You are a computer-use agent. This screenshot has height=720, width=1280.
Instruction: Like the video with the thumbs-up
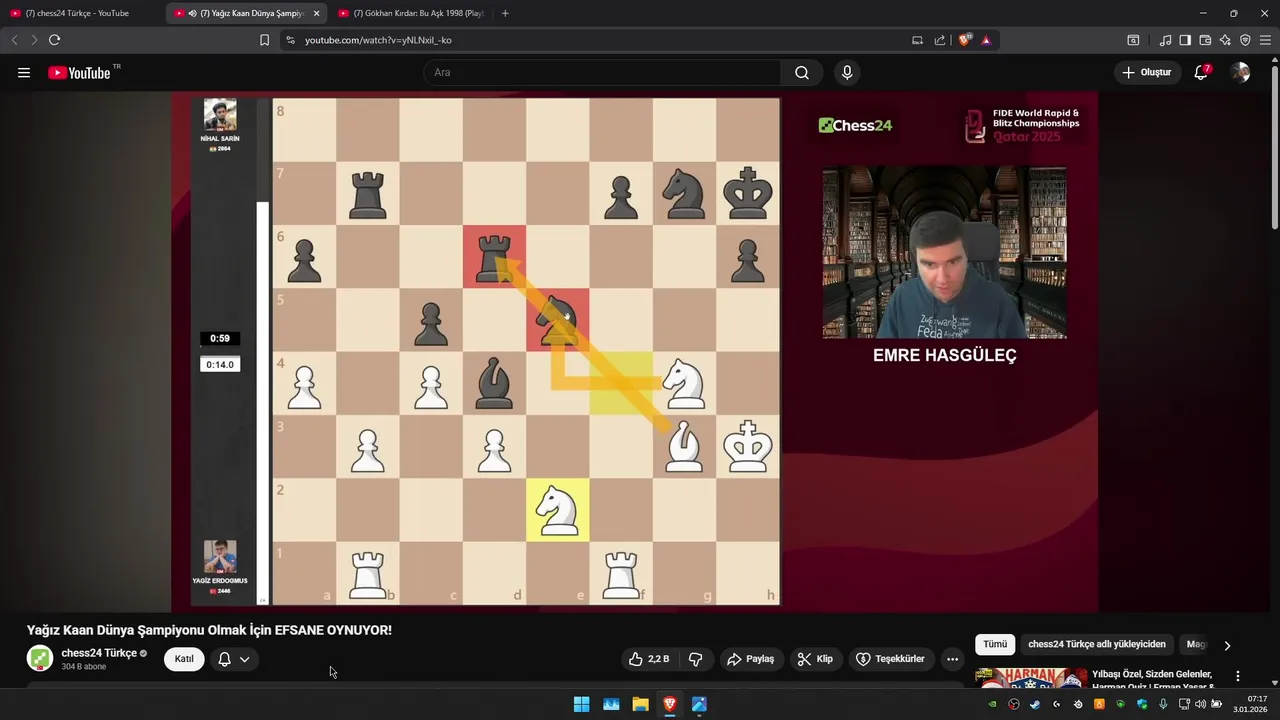click(649, 659)
